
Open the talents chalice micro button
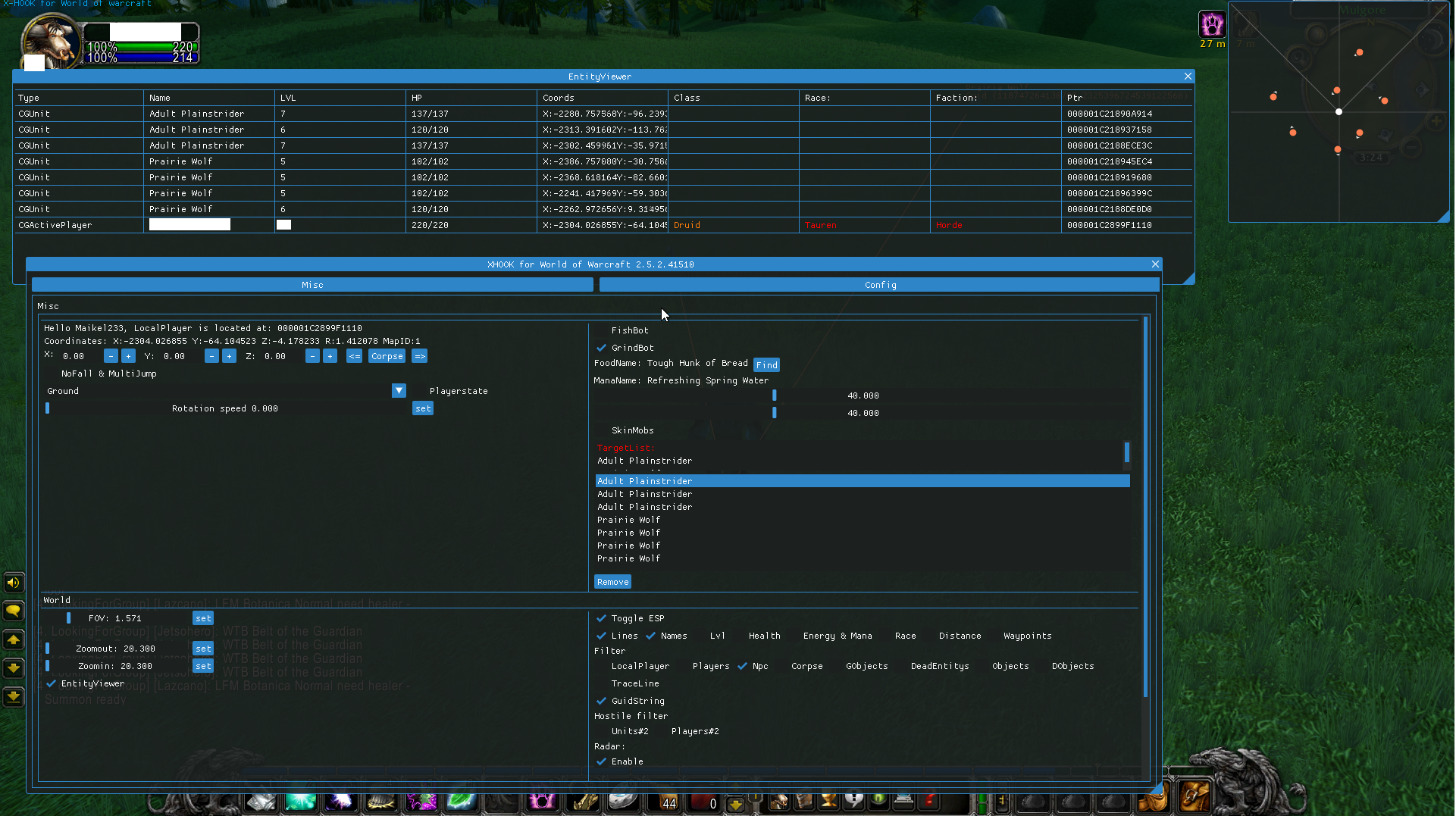click(x=828, y=801)
